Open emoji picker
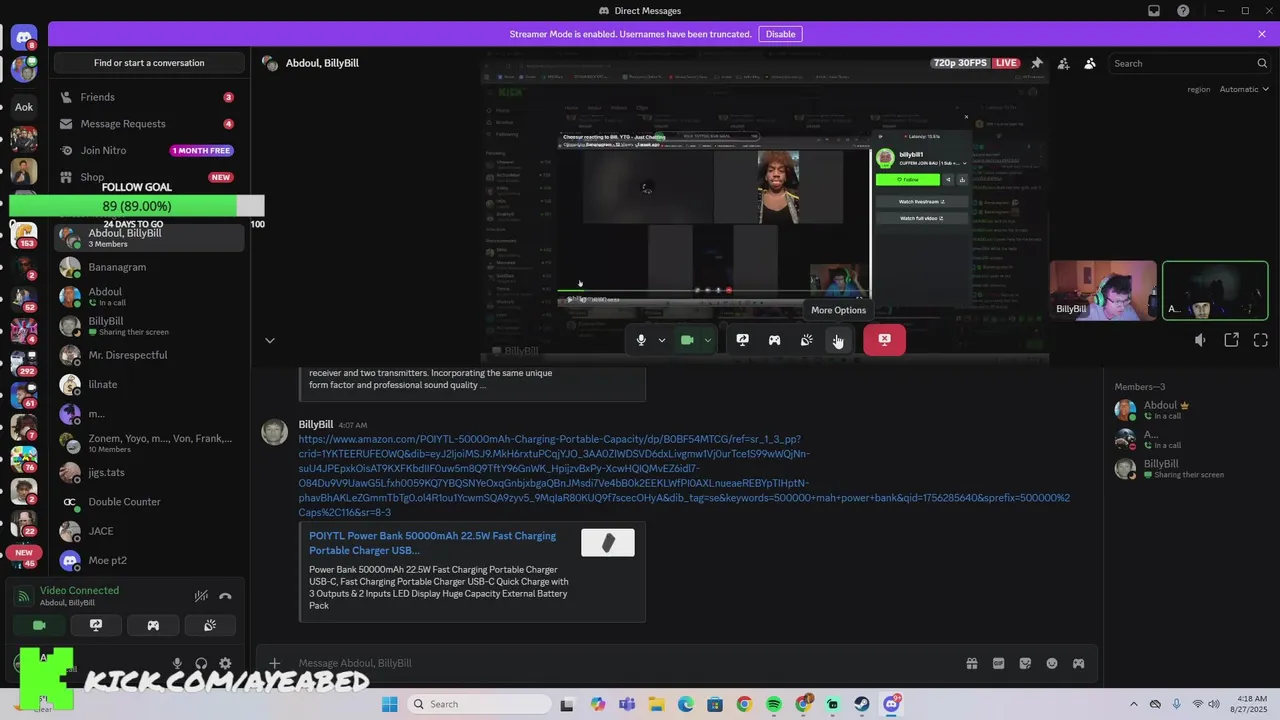The image size is (1280, 720). pyautogui.click(x=1052, y=663)
